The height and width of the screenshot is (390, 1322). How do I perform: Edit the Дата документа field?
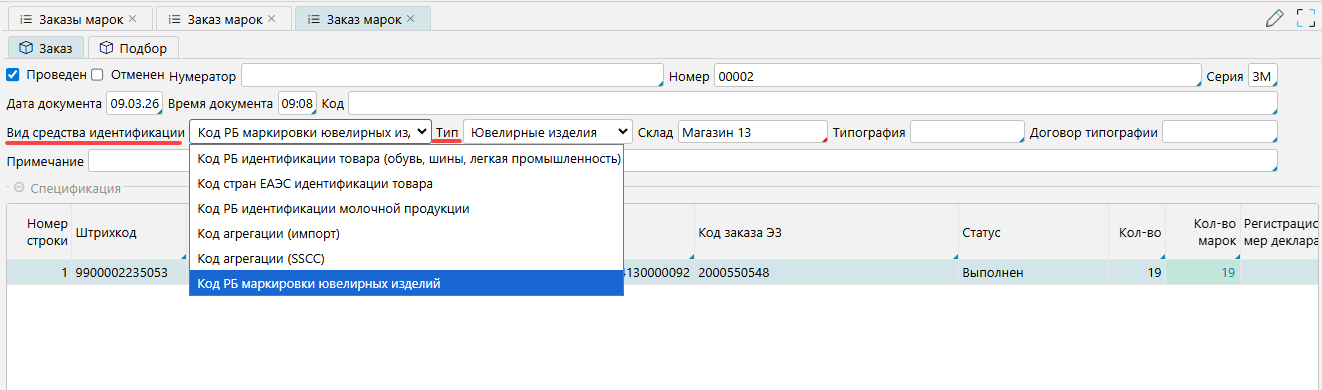(x=134, y=103)
